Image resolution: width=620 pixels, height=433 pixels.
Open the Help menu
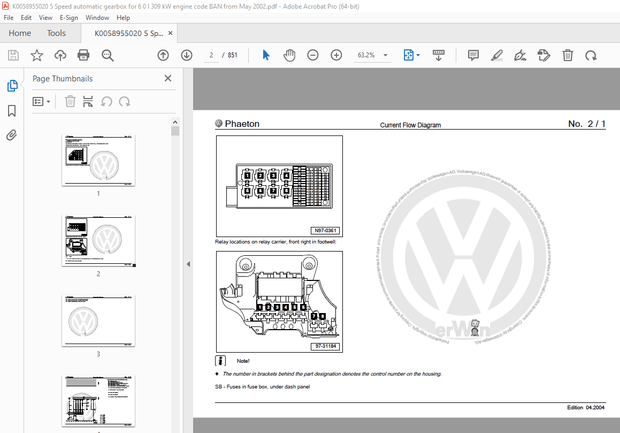pos(123,18)
